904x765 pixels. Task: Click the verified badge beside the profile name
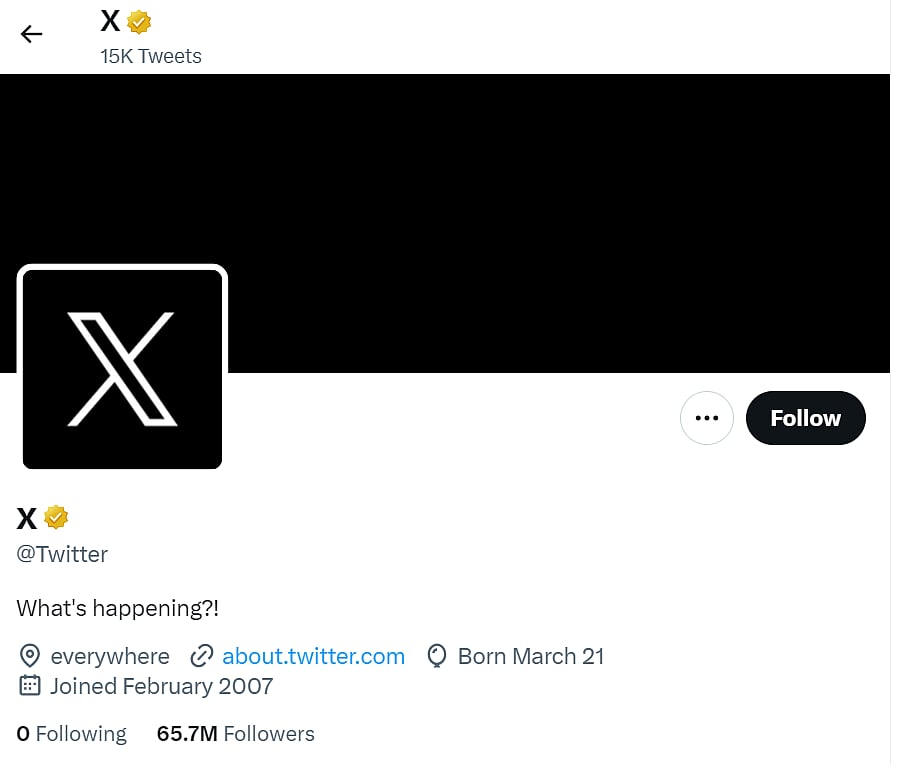coord(56,518)
